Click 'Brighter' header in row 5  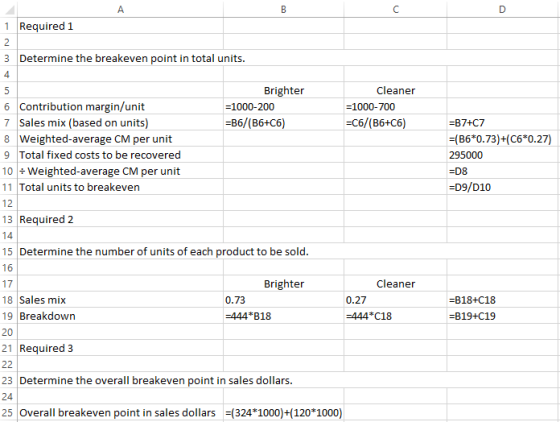pyautogui.click(x=284, y=90)
